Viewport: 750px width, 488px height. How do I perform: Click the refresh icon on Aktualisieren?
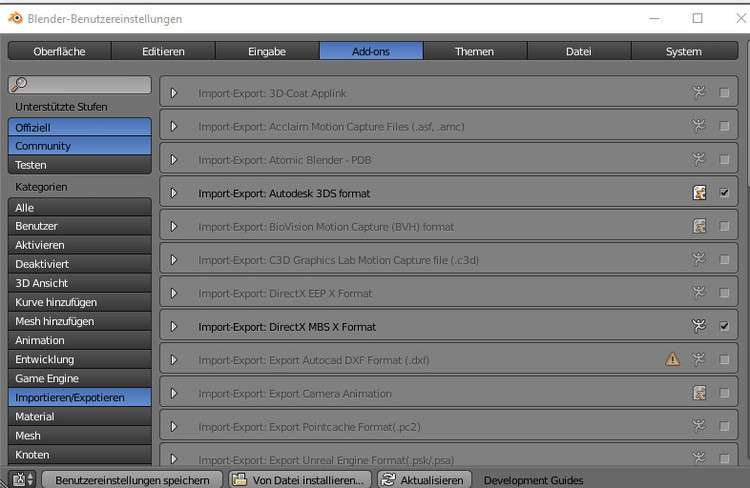tap(388, 479)
